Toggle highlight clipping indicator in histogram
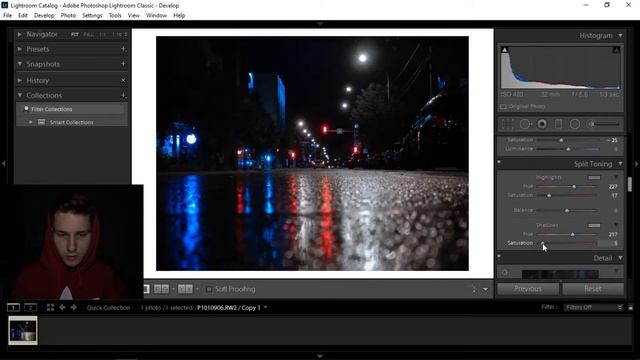The image size is (640, 360). 616,50
